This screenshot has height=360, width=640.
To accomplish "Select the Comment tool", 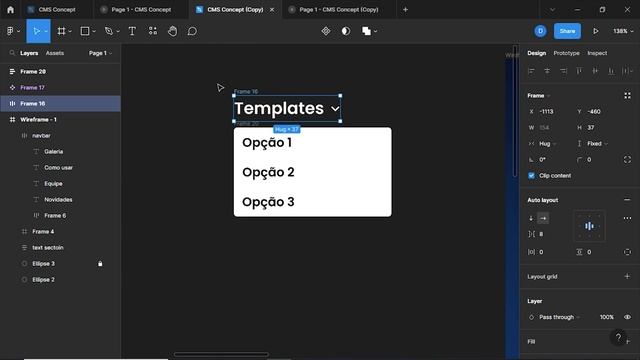I will click(x=192, y=31).
